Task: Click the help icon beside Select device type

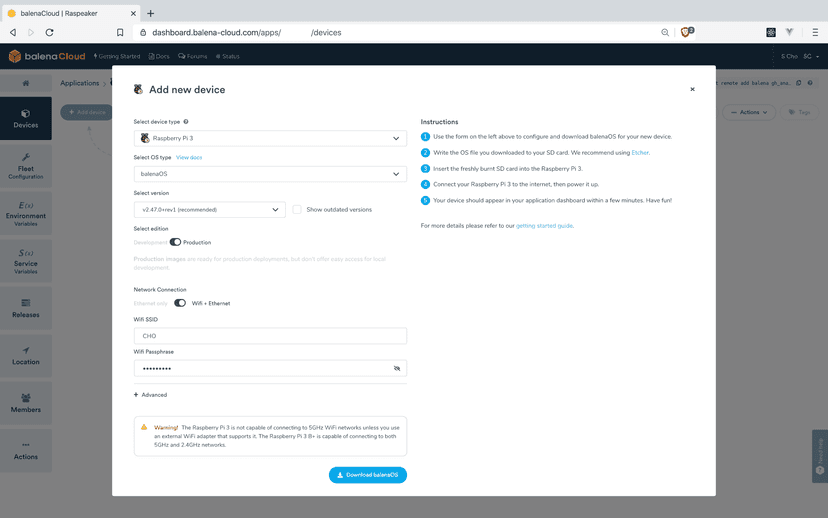Action: [186, 121]
